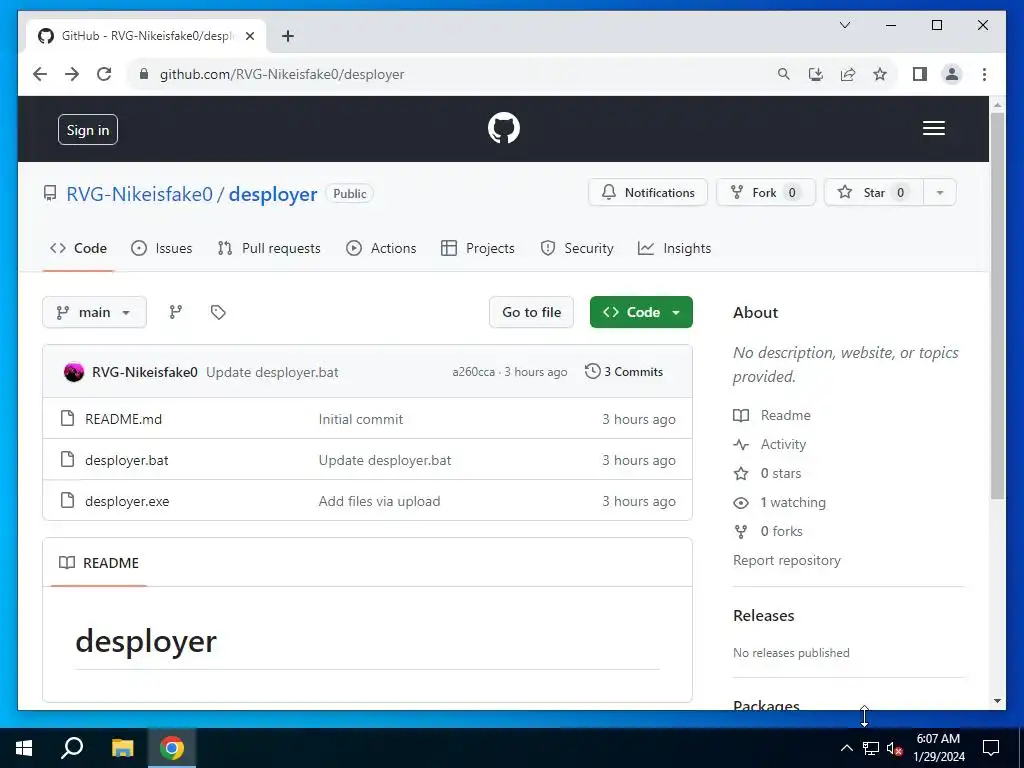The width and height of the screenshot is (1024, 768).
Task: Click the GitHub Octocat logo in header
Action: click(x=504, y=128)
